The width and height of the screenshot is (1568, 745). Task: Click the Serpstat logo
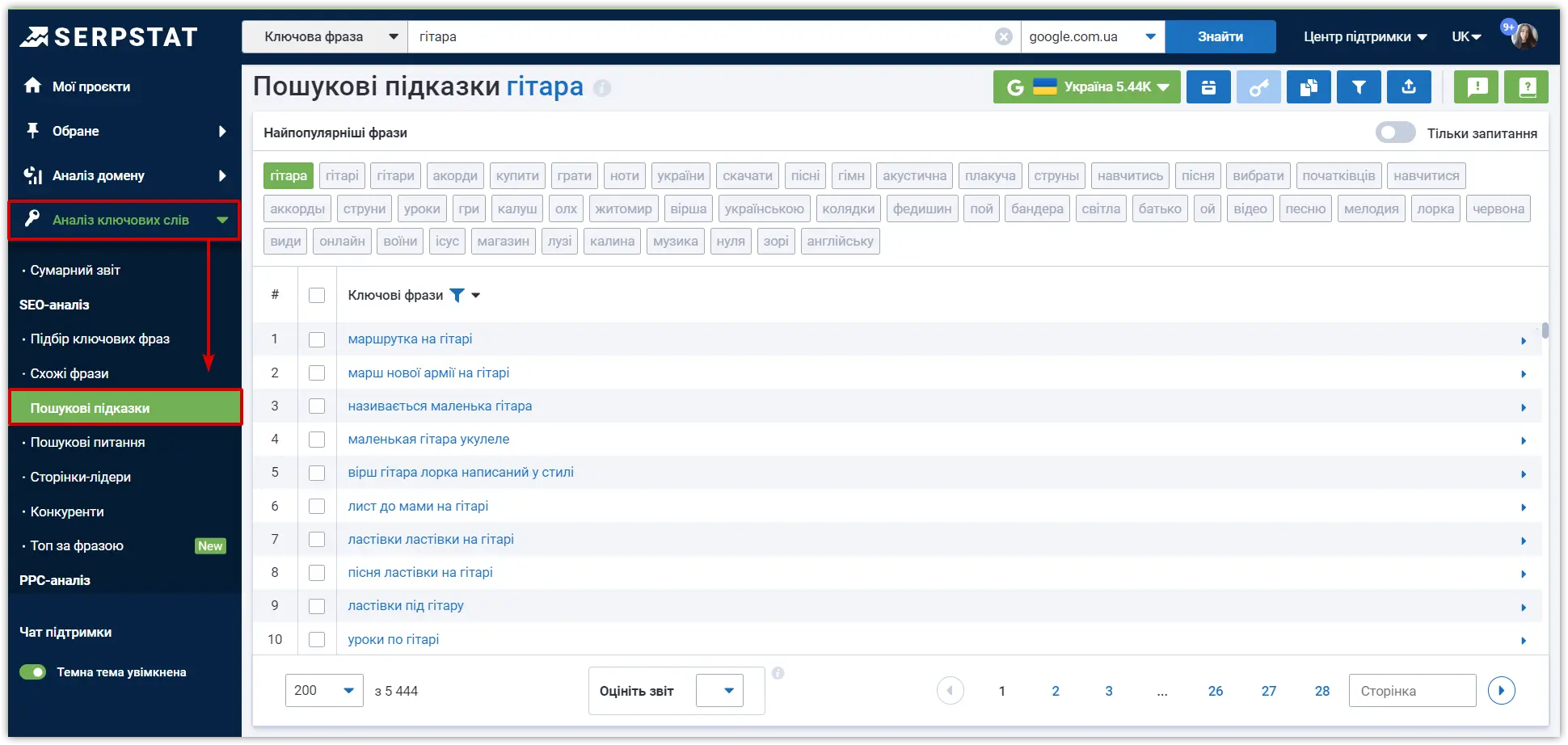[109, 37]
